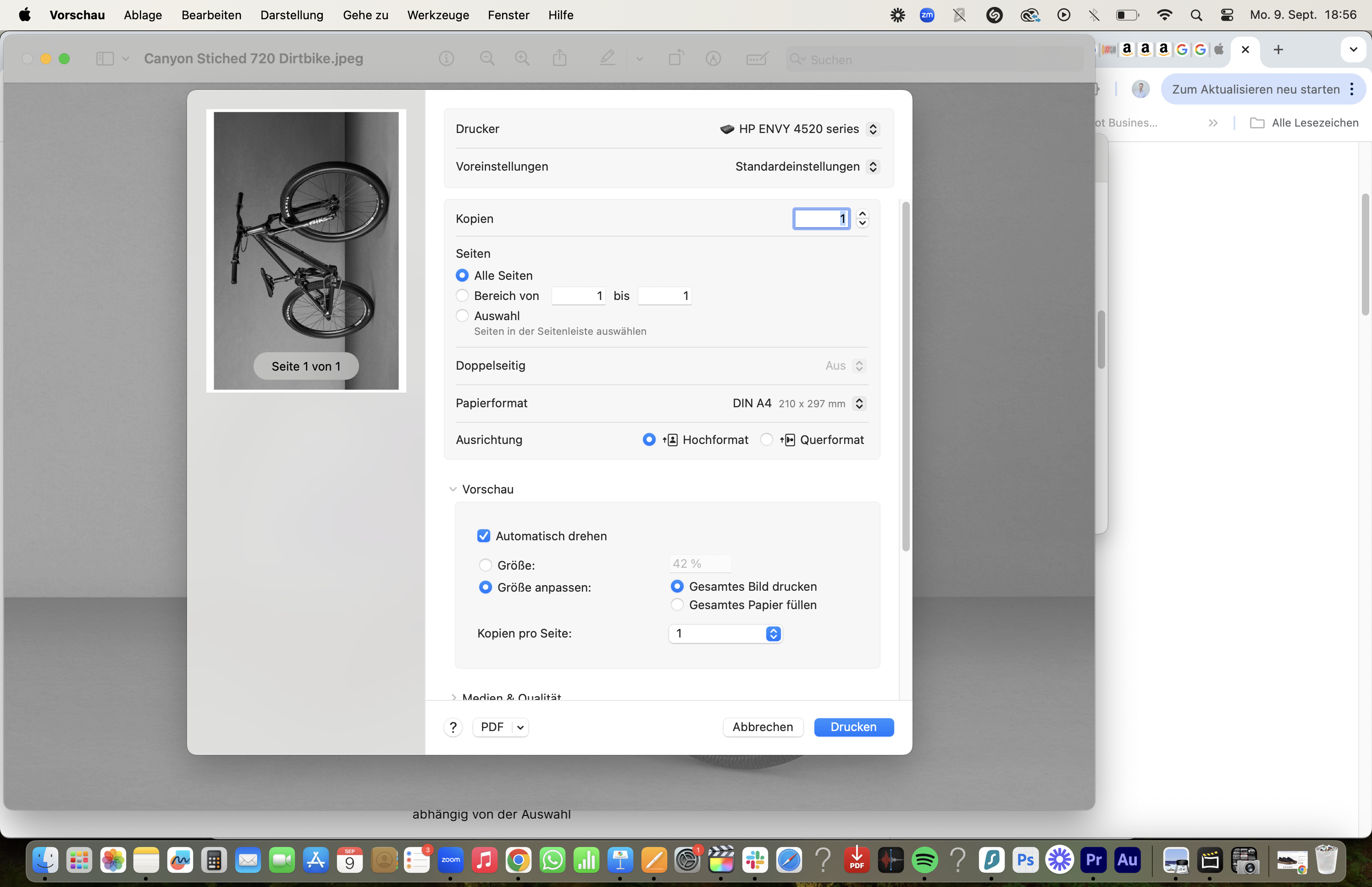Click the Rotate image icon
Image resolution: width=1372 pixels, height=887 pixels.
pyautogui.click(x=676, y=58)
